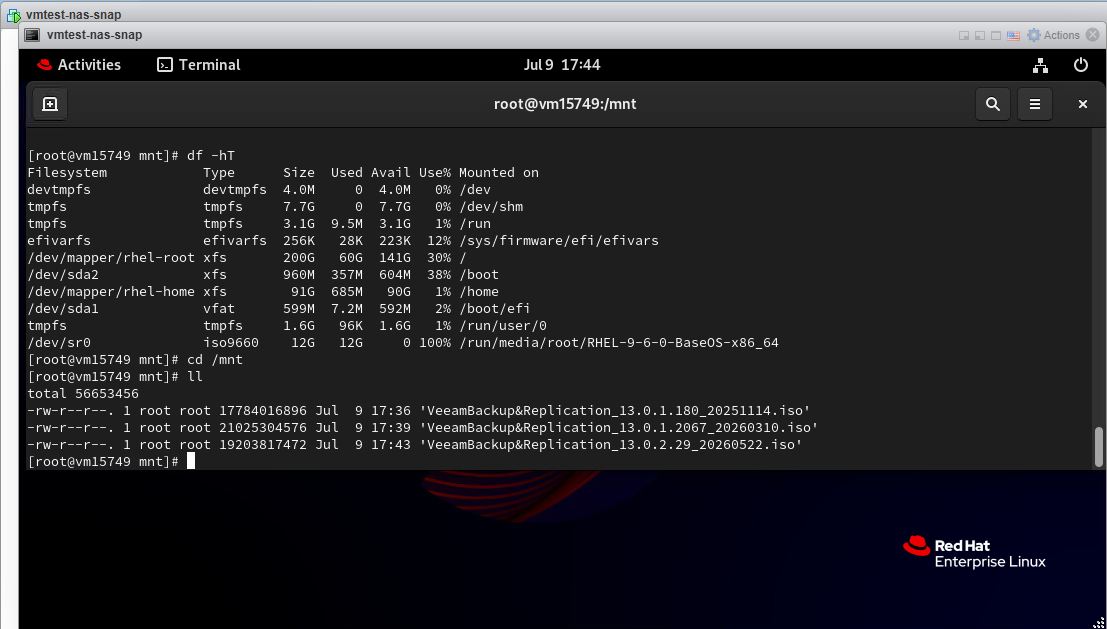This screenshot has height=629, width=1107.
Task: Click the 'vfat' filesystem type
Action: click(x=219, y=308)
